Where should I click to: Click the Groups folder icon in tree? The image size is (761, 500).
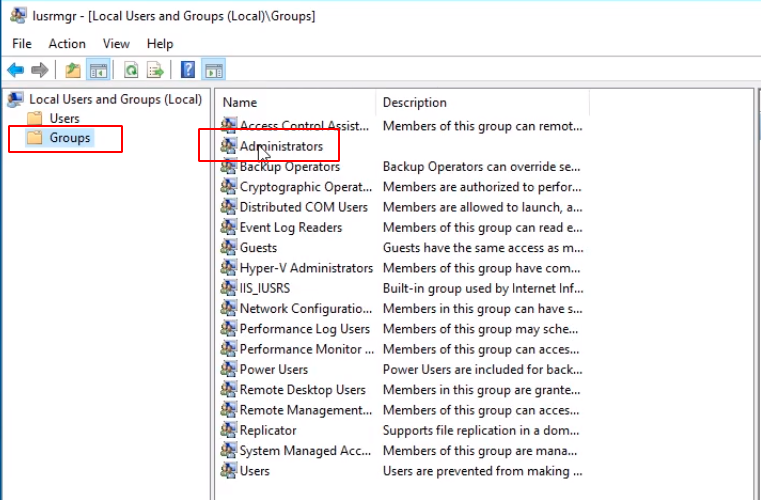point(34,138)
